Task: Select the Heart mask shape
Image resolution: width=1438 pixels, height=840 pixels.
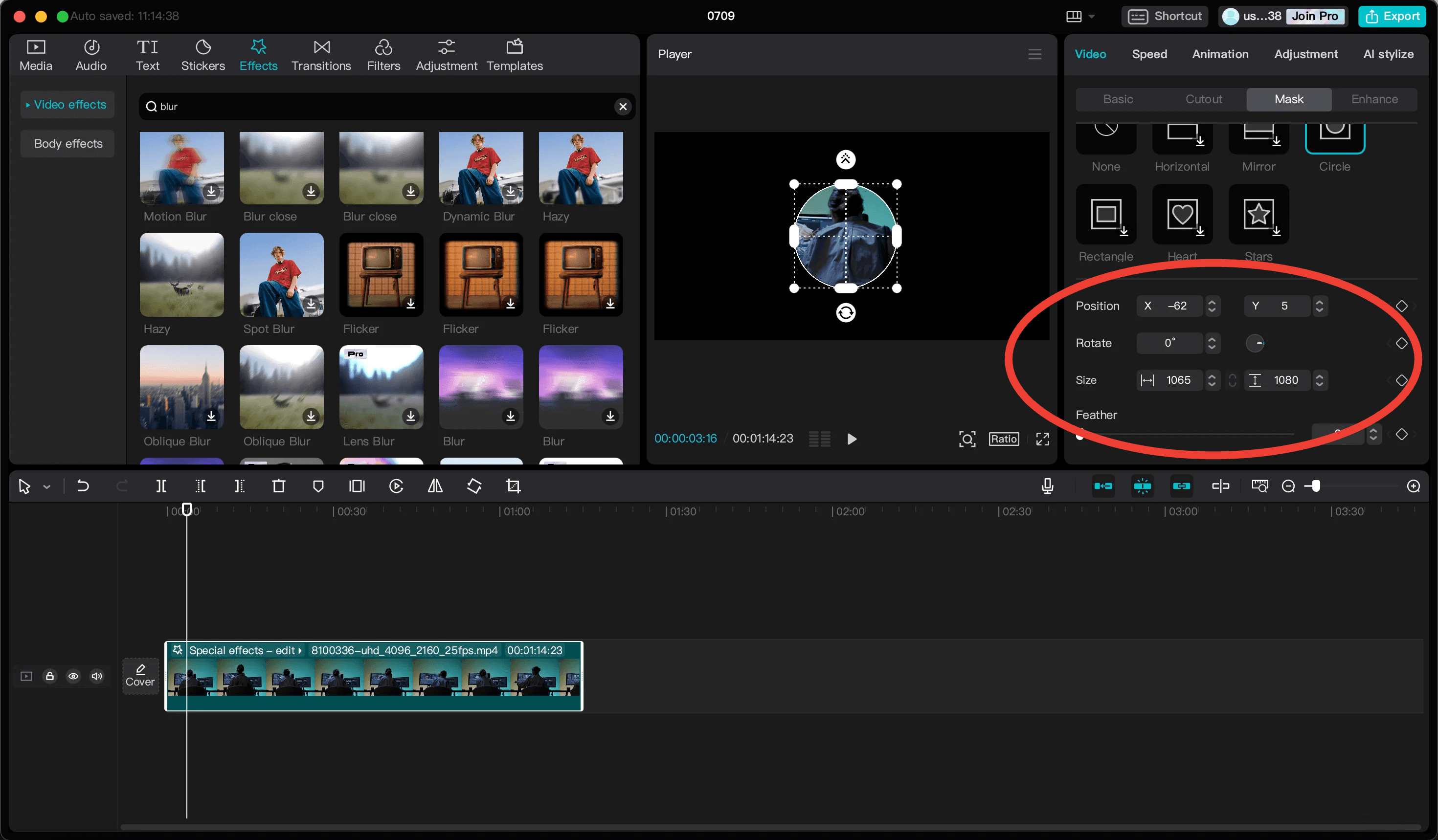Action: 1182,215
